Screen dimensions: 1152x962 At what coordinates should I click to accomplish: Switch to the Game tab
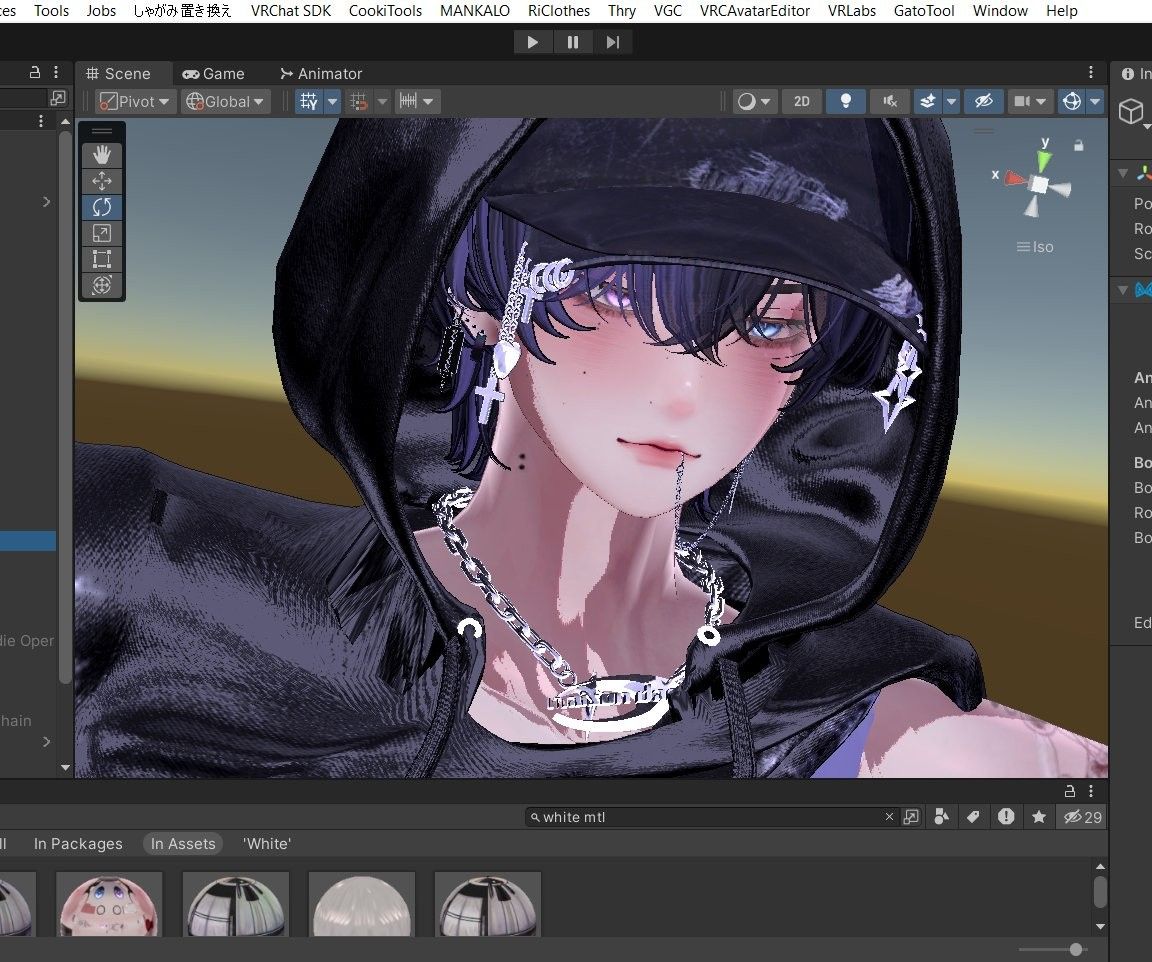214,73
